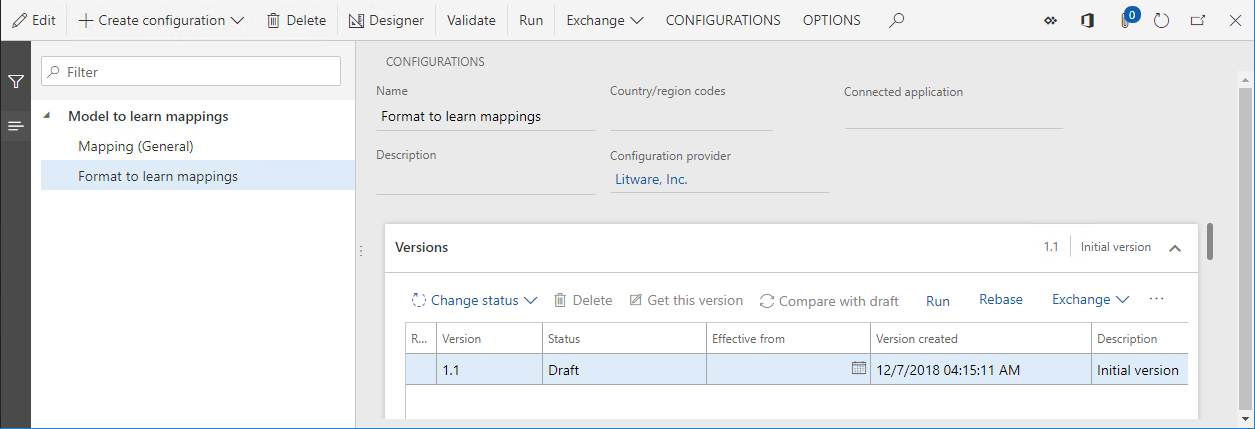Collapse the Model to learn mappings node

click(48, 116)
